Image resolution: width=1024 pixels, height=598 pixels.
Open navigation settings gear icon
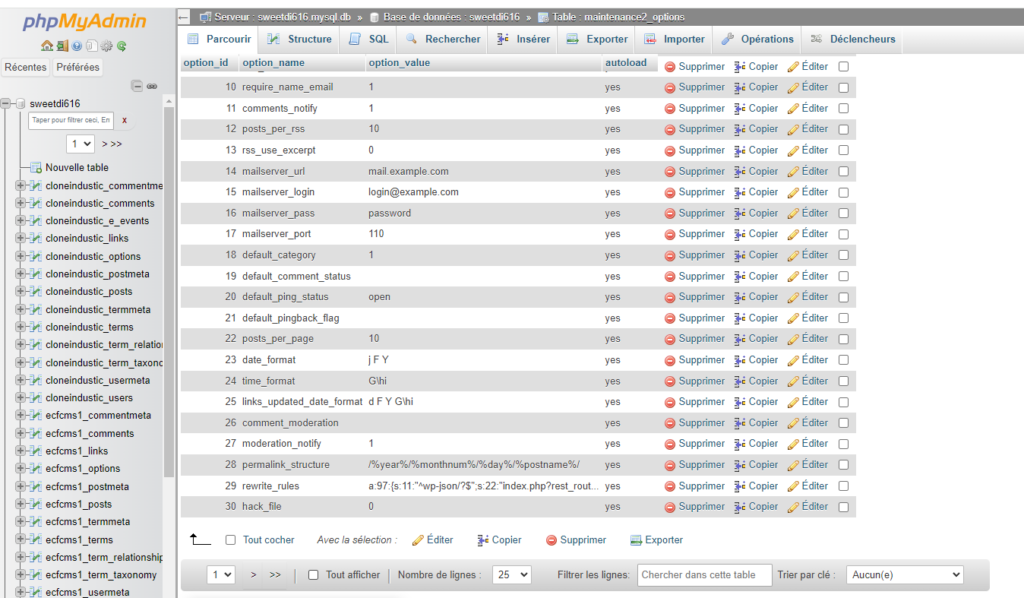coord(106,46)
